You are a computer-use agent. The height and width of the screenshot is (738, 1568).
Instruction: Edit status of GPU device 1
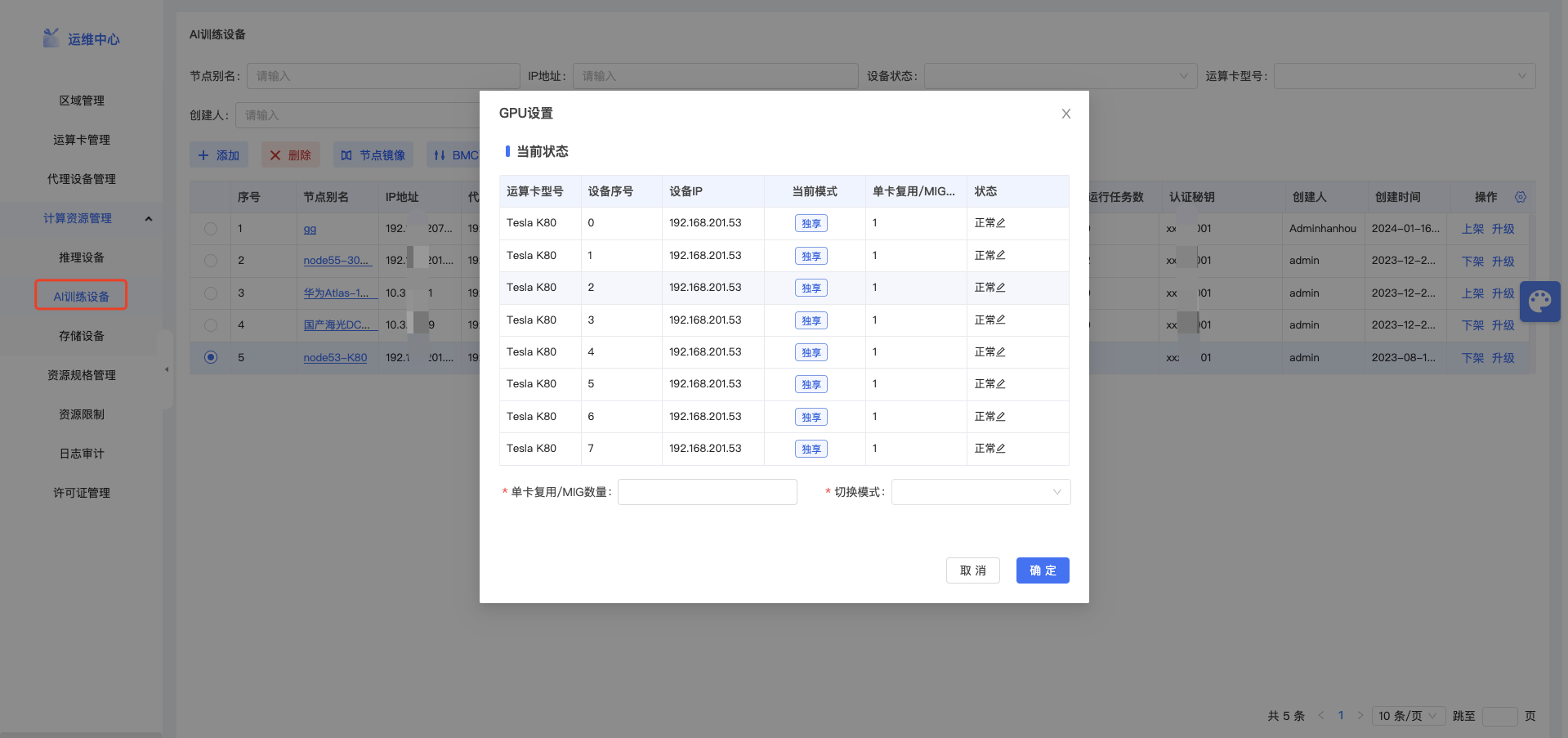coord(1001,255)
